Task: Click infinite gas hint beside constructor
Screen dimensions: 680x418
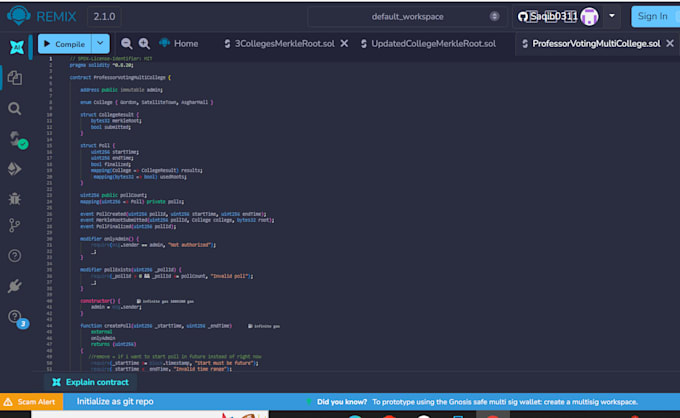Action: click(165, 301)
